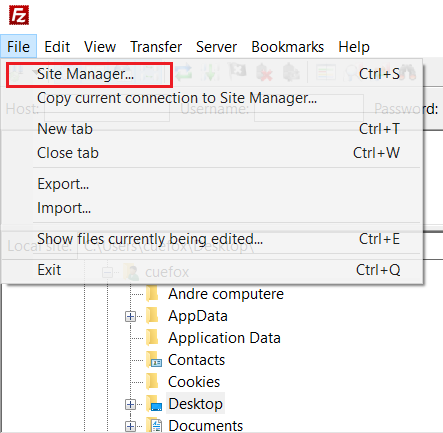Open Site Manager from File menu
Screen dimensions: 443x433
point(213,74)
